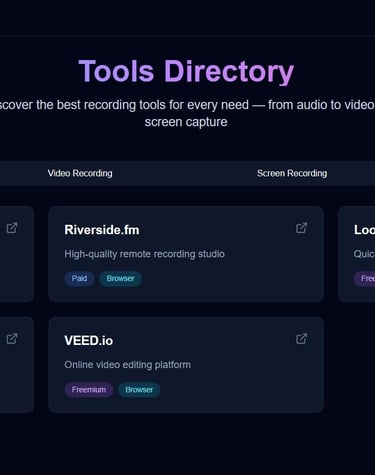Click the Tools Directory heading
The height and width of the screenshot is (475, 375).
click(x=186, y=71)
